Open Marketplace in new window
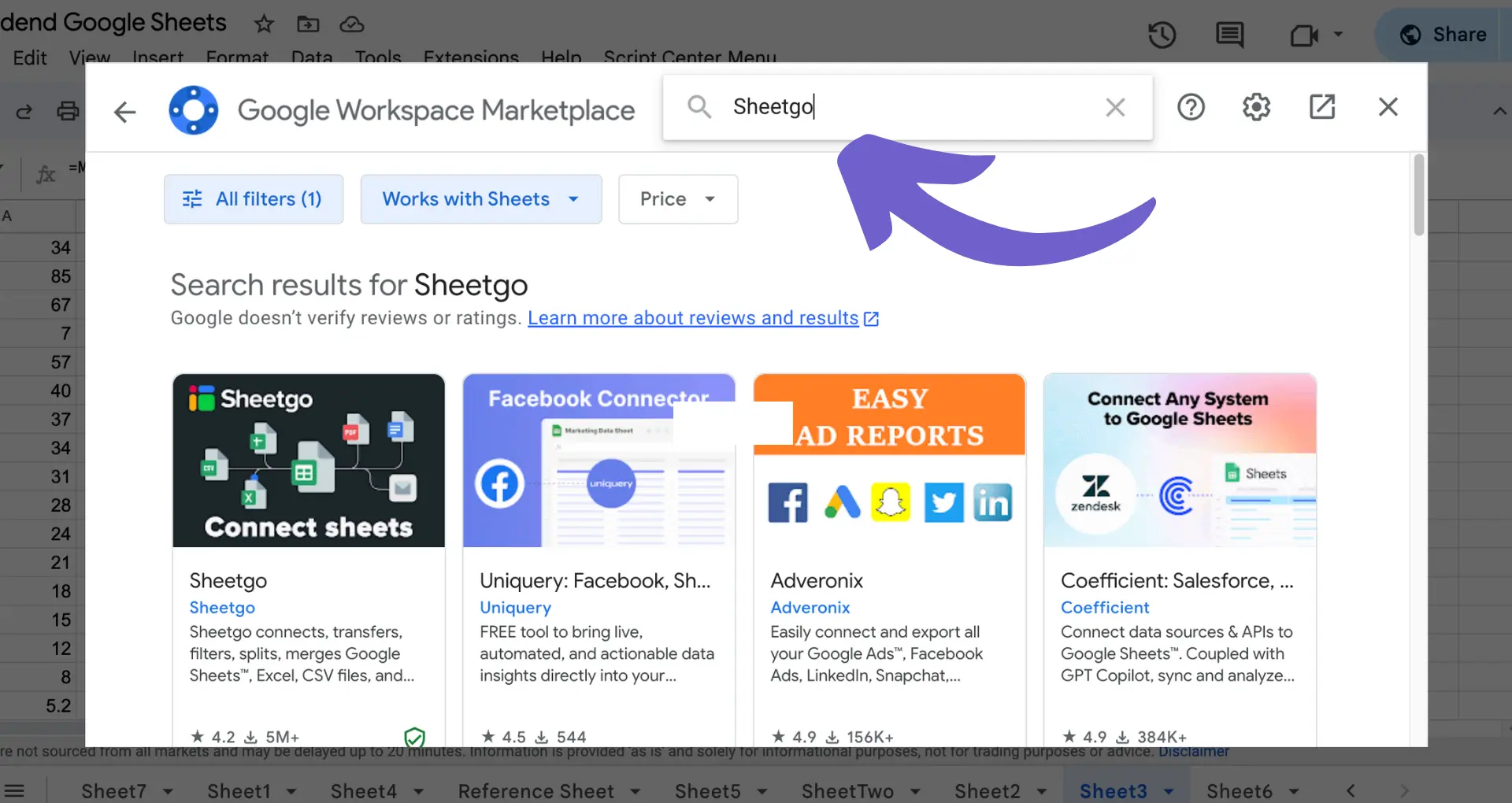Image resolution: width=1512 pixels, height=803 pixels. (1322, 107)
